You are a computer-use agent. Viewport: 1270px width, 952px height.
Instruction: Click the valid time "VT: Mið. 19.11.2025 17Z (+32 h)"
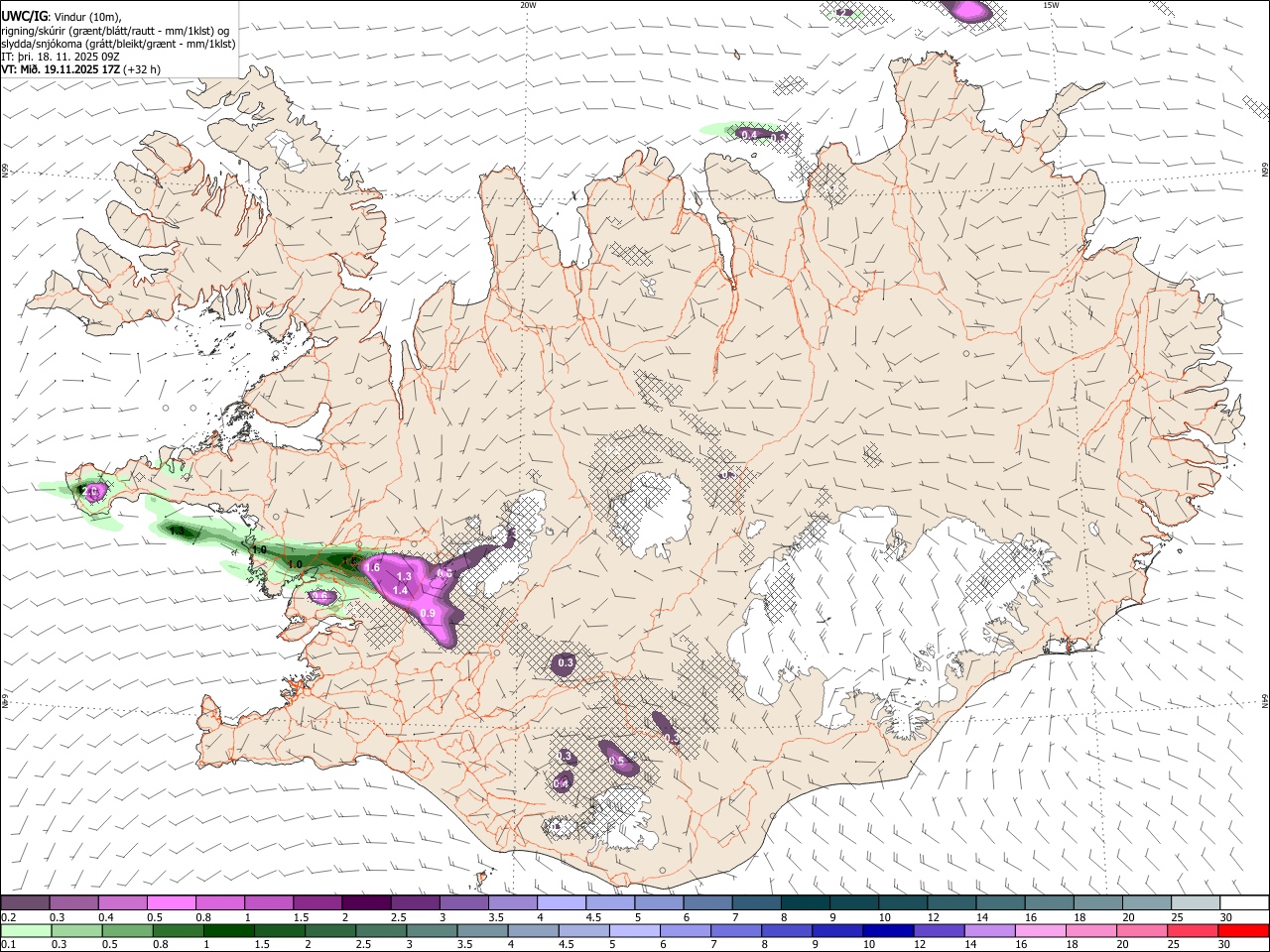[x=81, y=69]
